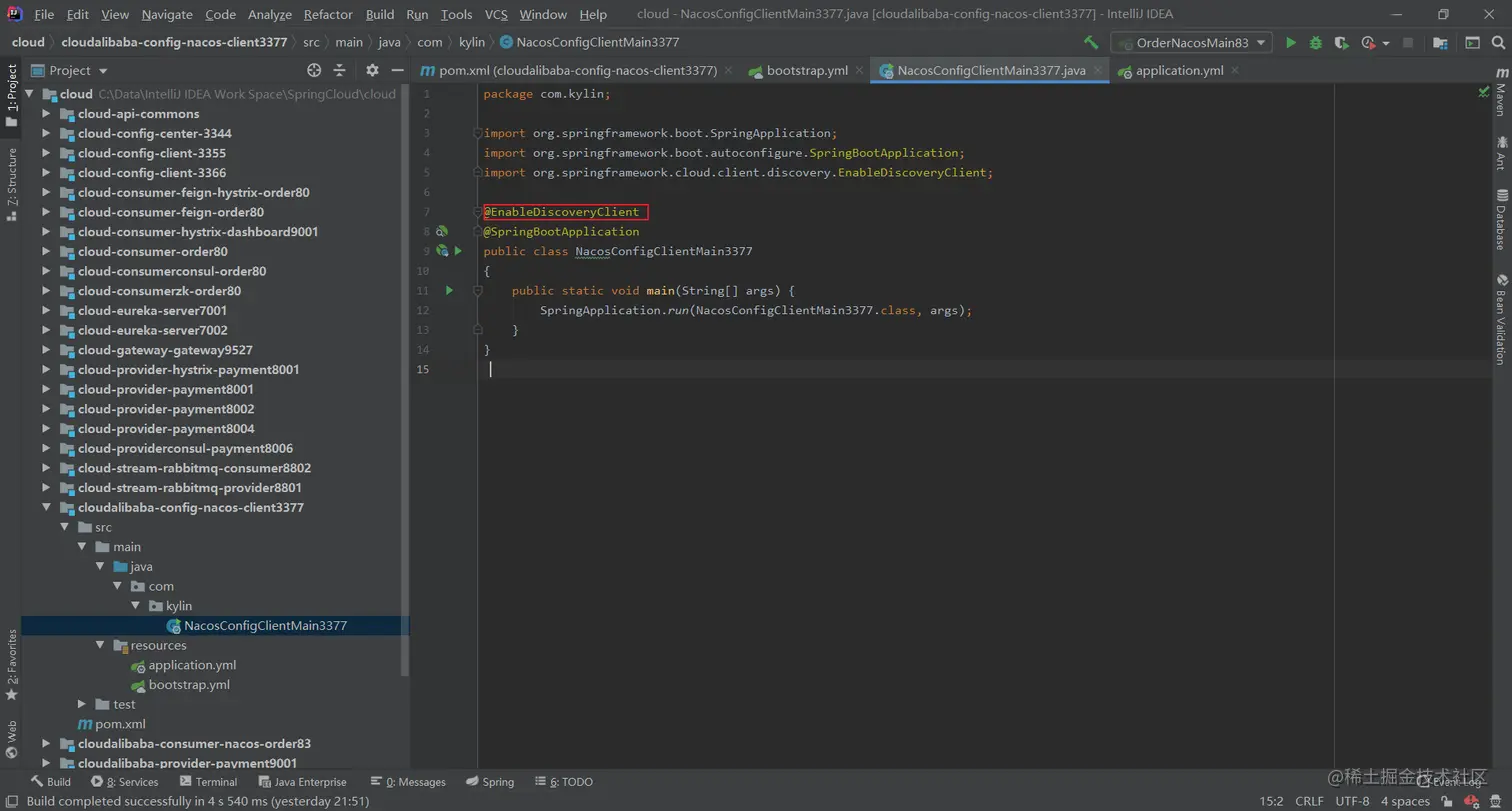Select pom.xml in project tree
The image size is (1512, 811).
point(120,724)
